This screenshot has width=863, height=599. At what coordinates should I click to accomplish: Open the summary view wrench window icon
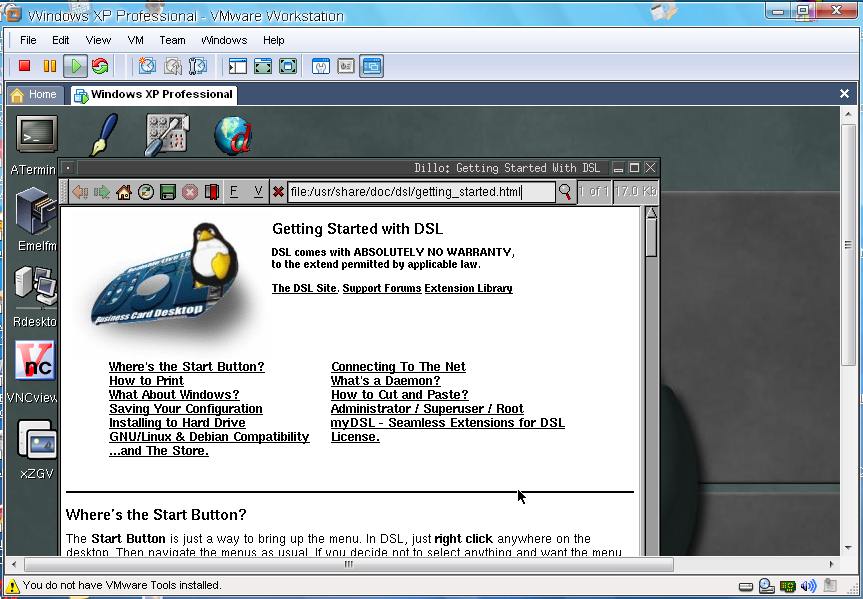pyautogui.click(x=321, y=67)
